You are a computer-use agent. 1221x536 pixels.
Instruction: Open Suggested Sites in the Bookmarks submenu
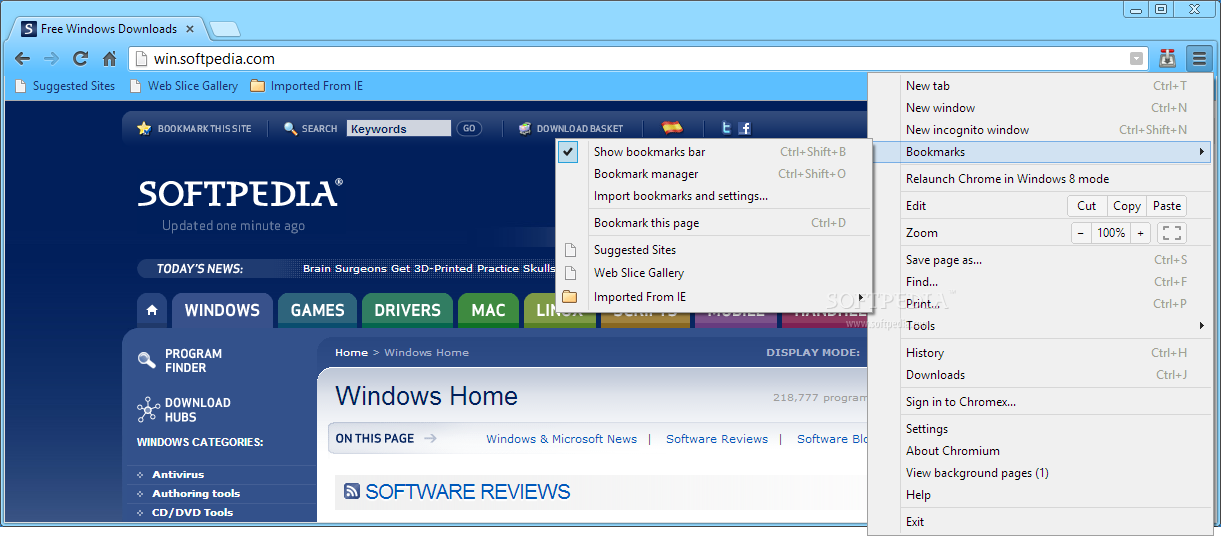[714, 250]
